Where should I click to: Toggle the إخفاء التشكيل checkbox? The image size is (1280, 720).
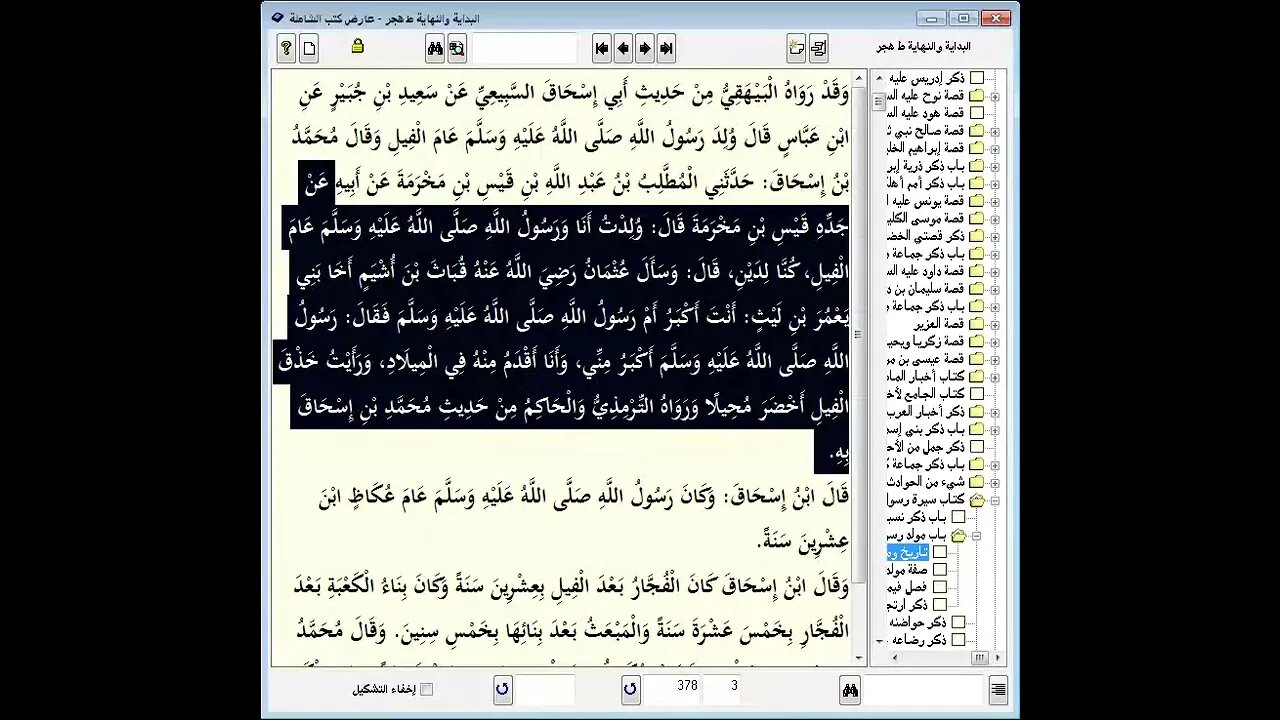tap(427, 689)
